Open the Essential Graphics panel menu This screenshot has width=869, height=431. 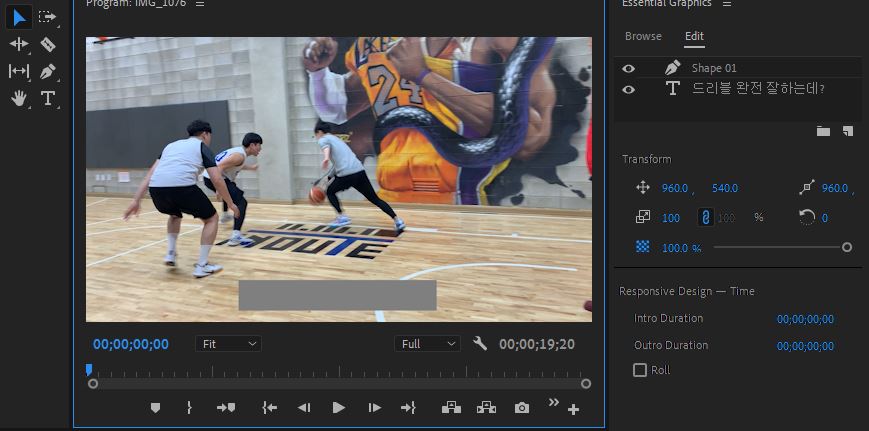[x=727, y=3]
